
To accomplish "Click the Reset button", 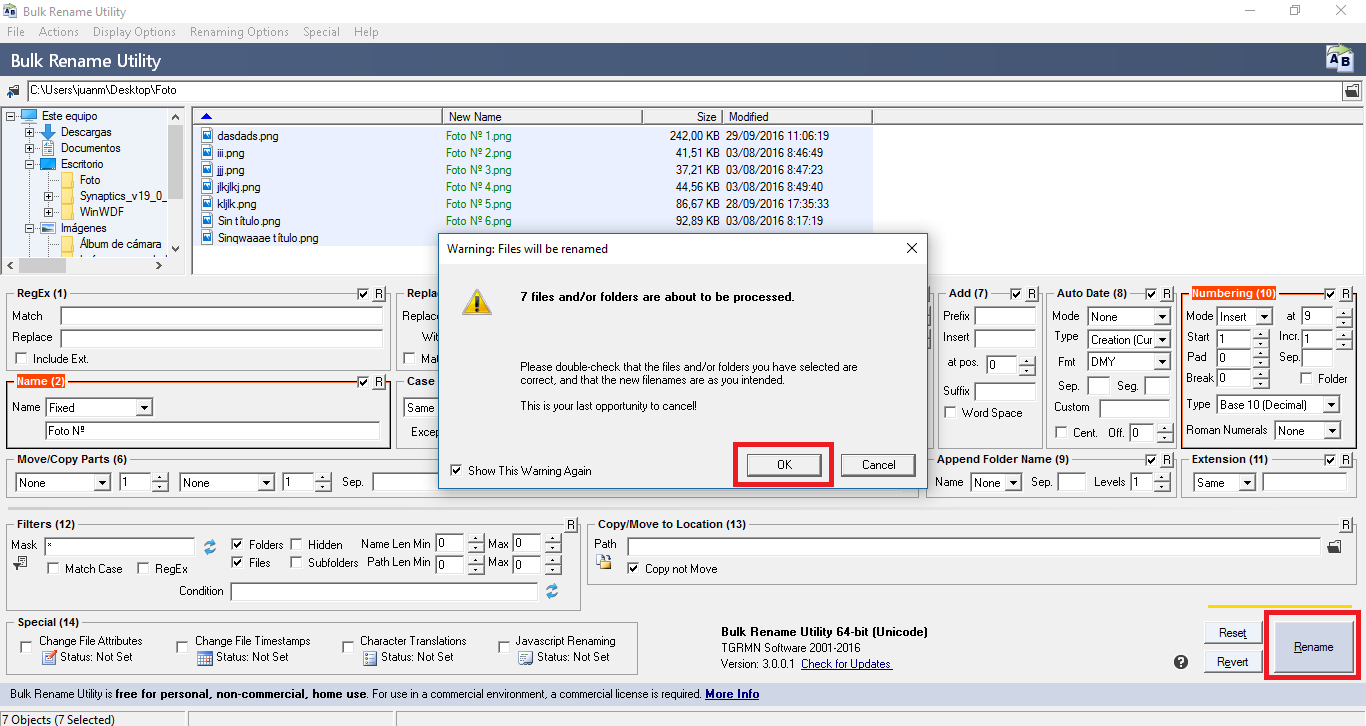I will [1232, 632].
